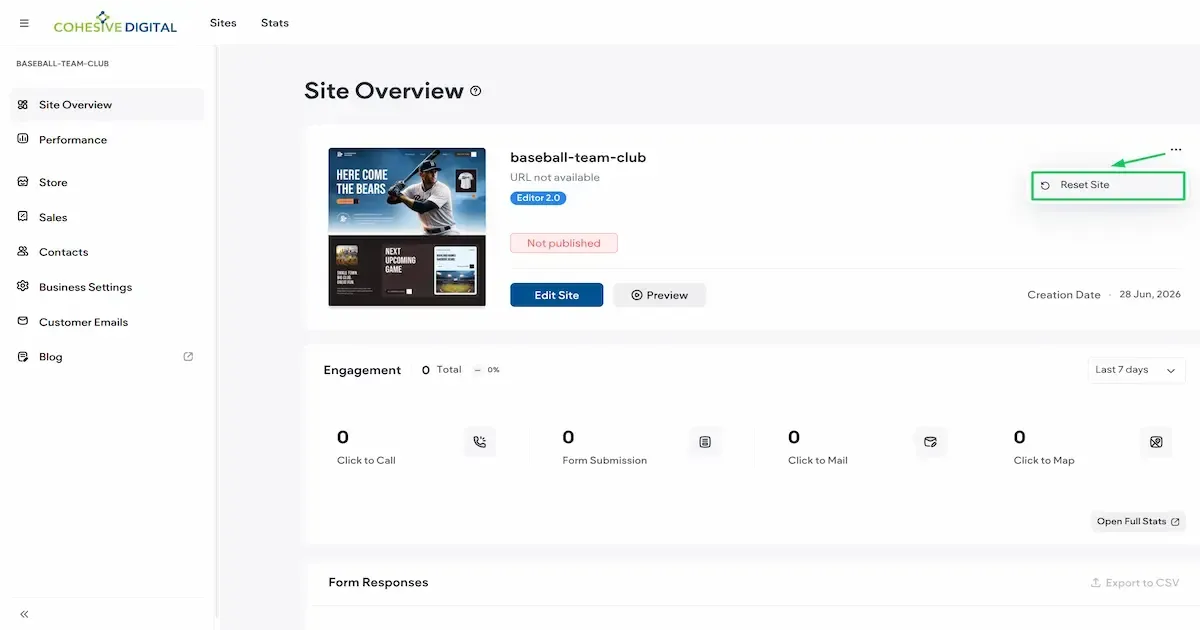Click the Customer Emails envelope icon
Viewport: 1200px width, 630px height.
23,321
